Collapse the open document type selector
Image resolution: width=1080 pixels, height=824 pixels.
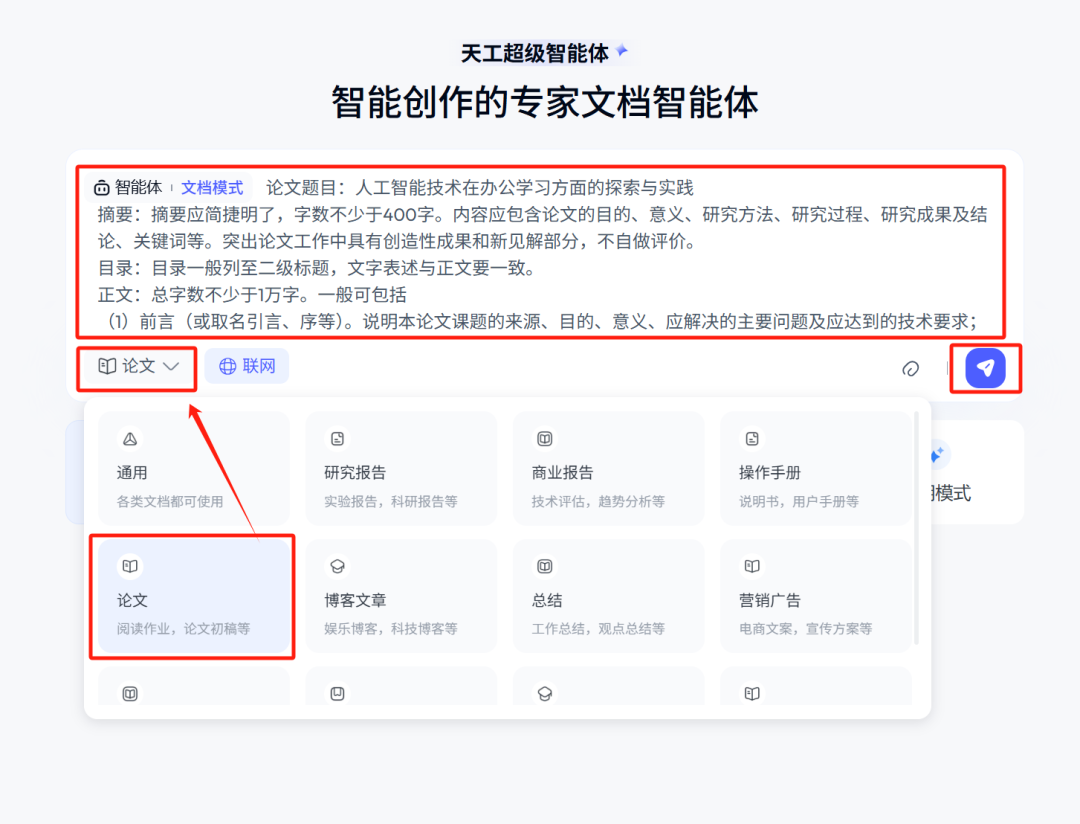tap(137, 366)
